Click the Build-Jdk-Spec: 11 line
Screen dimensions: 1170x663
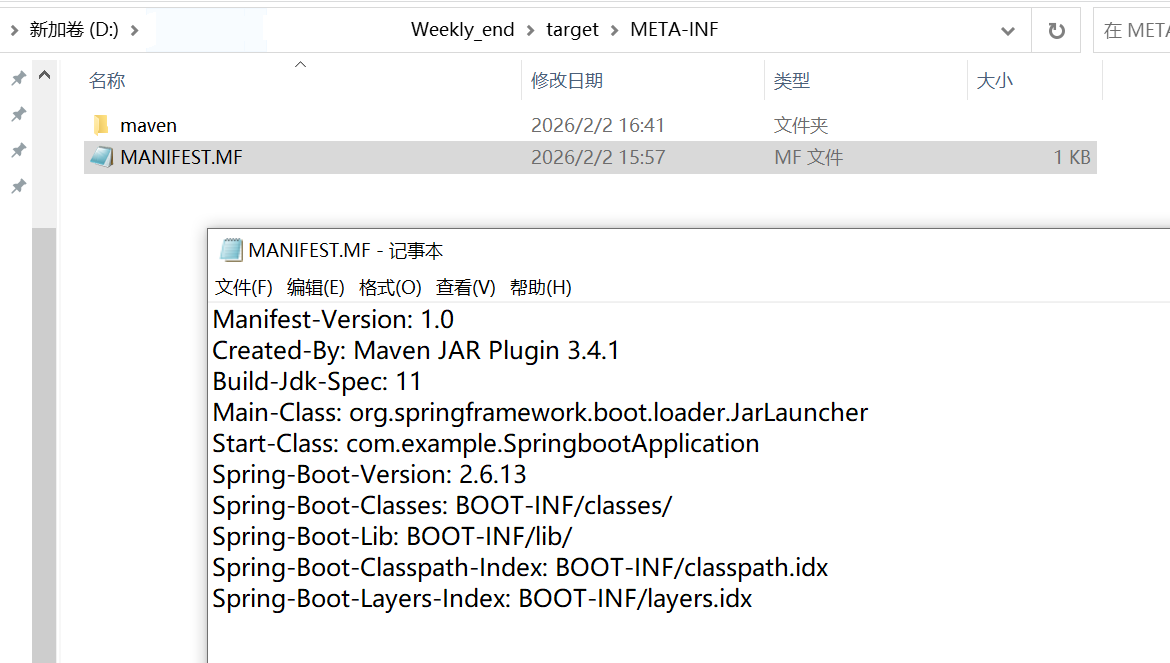point(317,382)
